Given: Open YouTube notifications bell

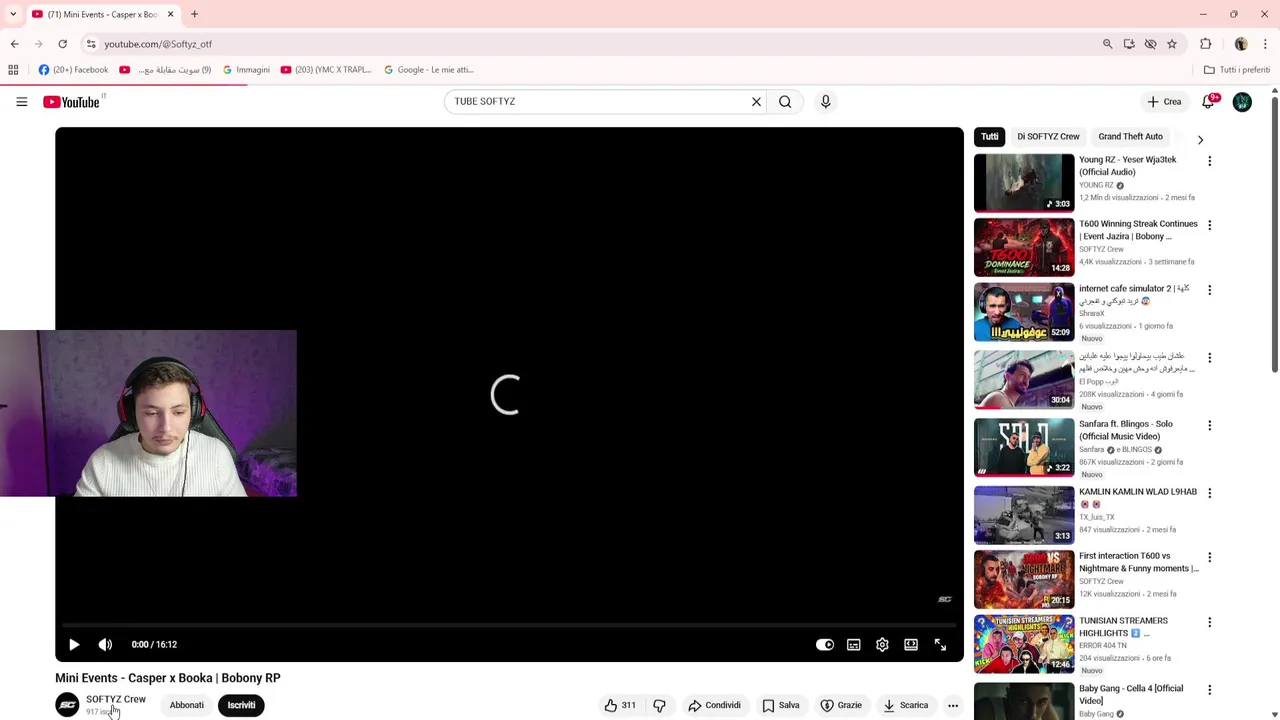Looking at the screenshot, I should click(x=1209, y=101).
